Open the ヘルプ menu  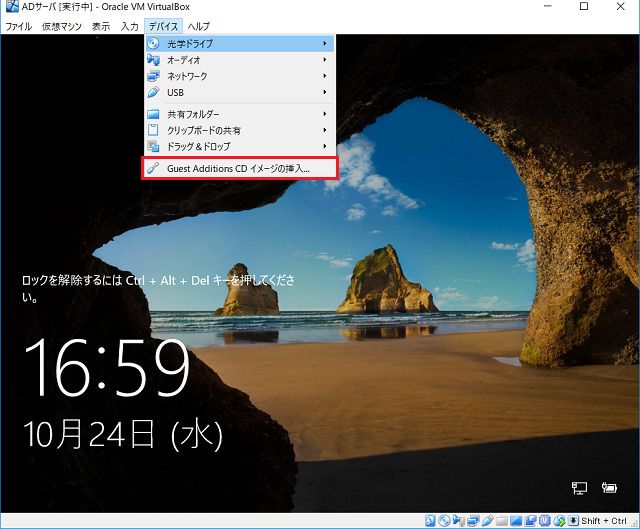pyautogui.click(x=199, y=26)
